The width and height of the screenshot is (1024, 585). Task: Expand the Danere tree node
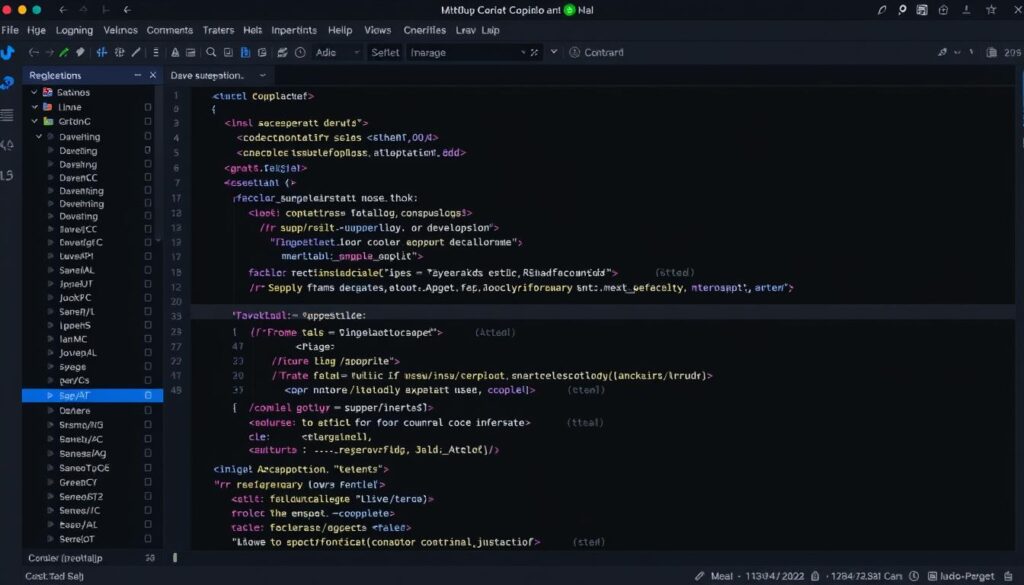50,410
